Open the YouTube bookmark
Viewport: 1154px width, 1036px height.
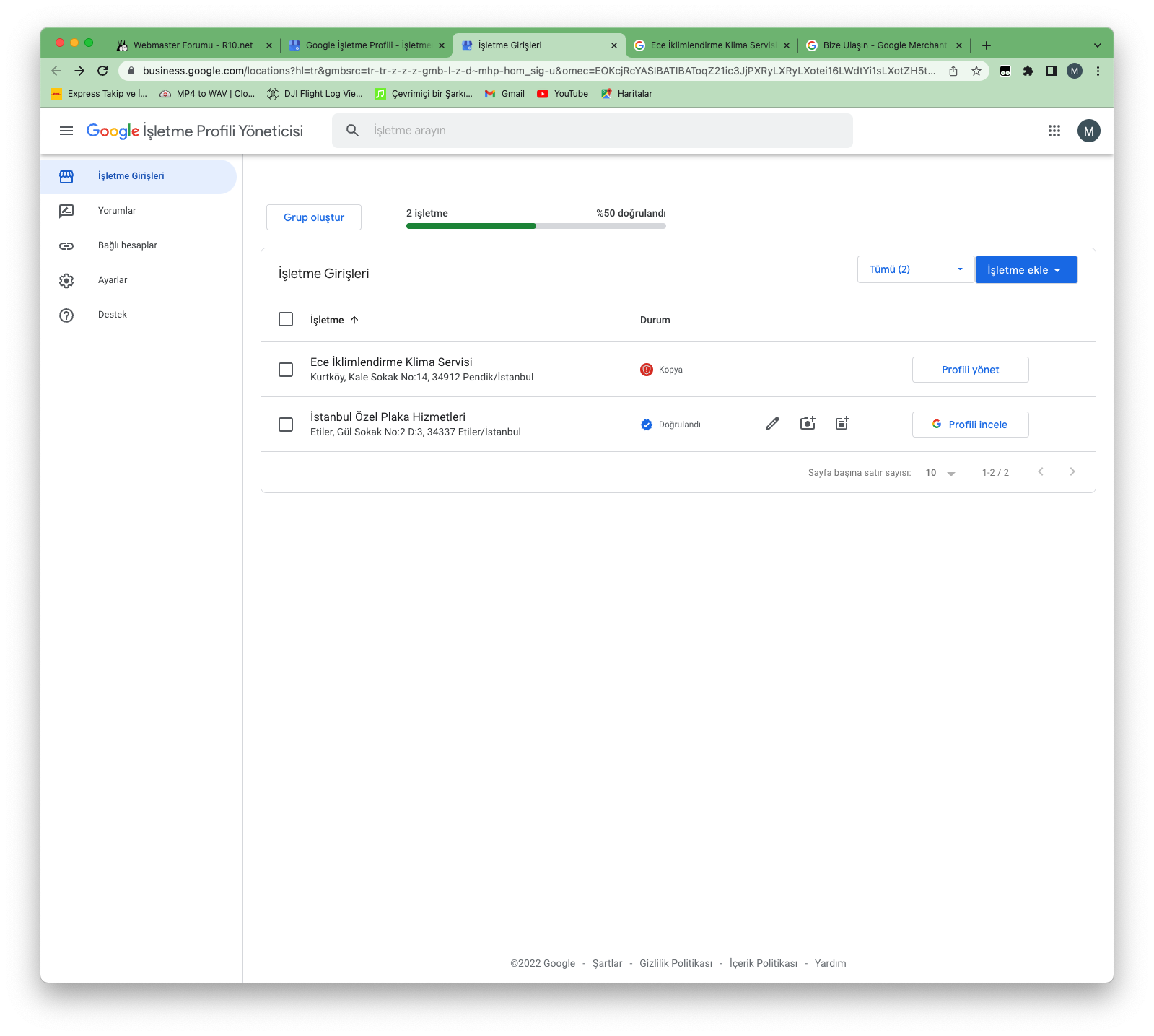[x=563, y=94]
